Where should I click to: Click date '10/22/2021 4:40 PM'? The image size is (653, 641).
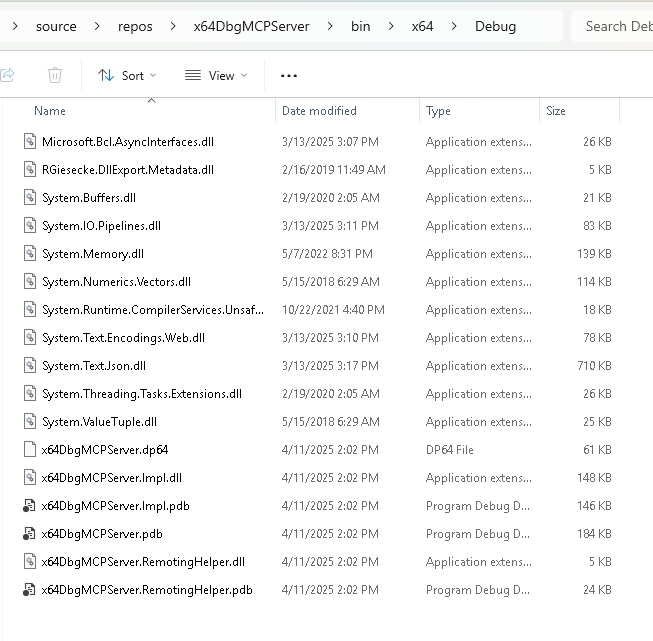333,309
